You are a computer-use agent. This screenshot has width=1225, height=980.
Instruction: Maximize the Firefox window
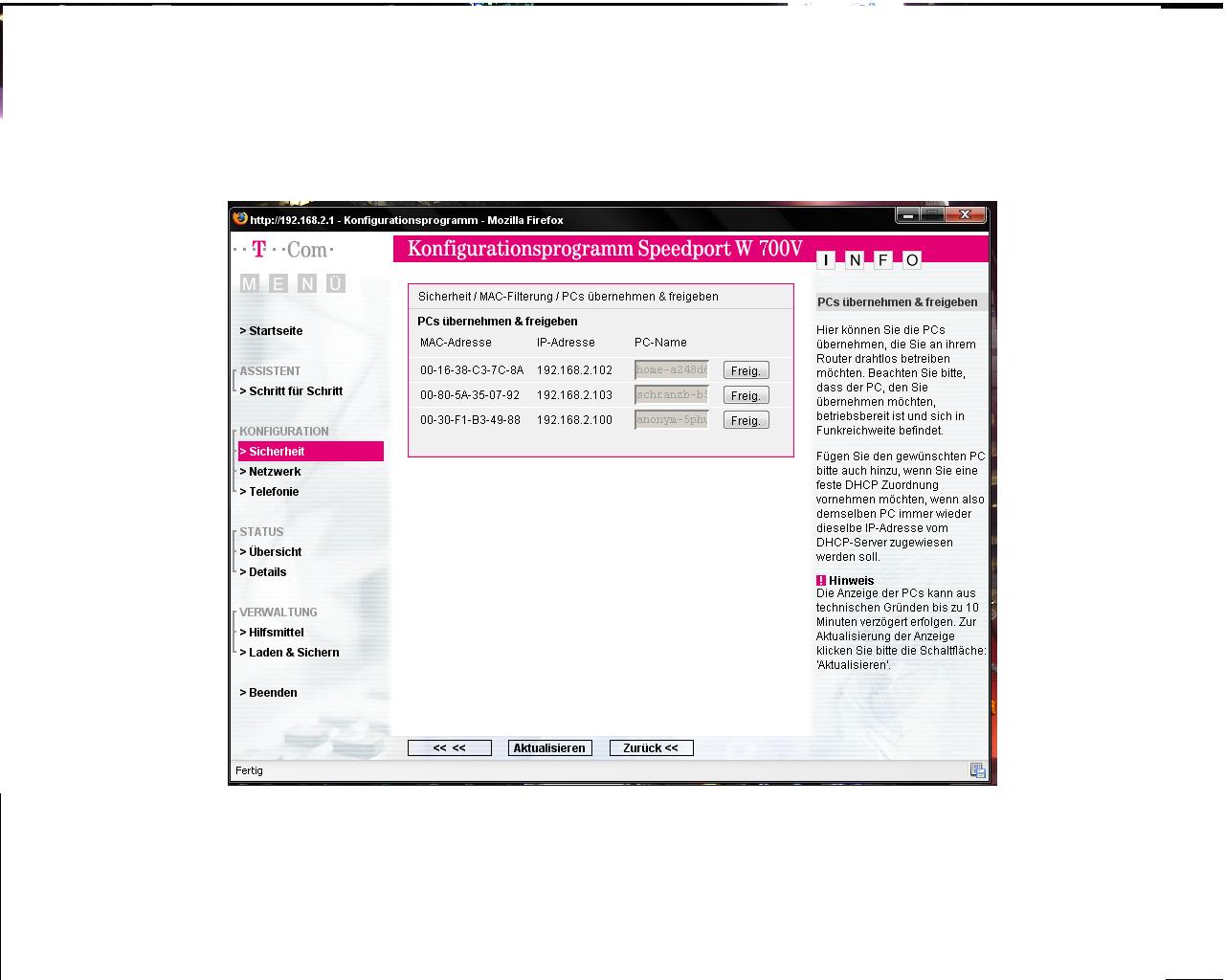click(x=931, y=215)
